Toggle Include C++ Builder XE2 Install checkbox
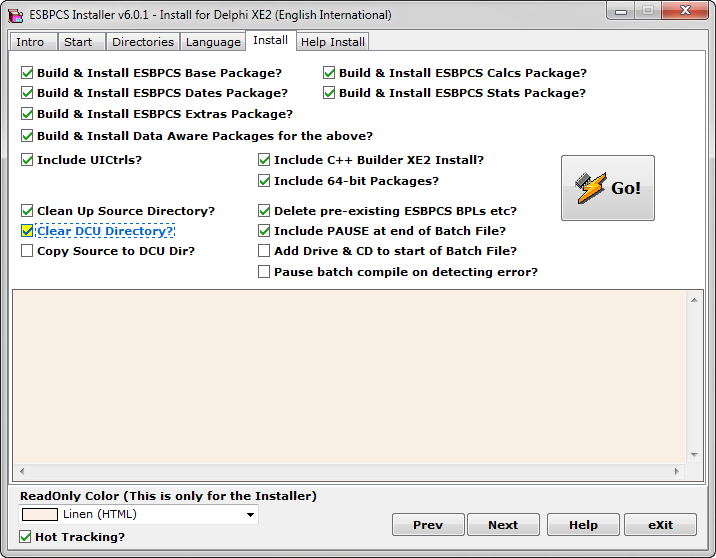 click(x=264, y=160)
